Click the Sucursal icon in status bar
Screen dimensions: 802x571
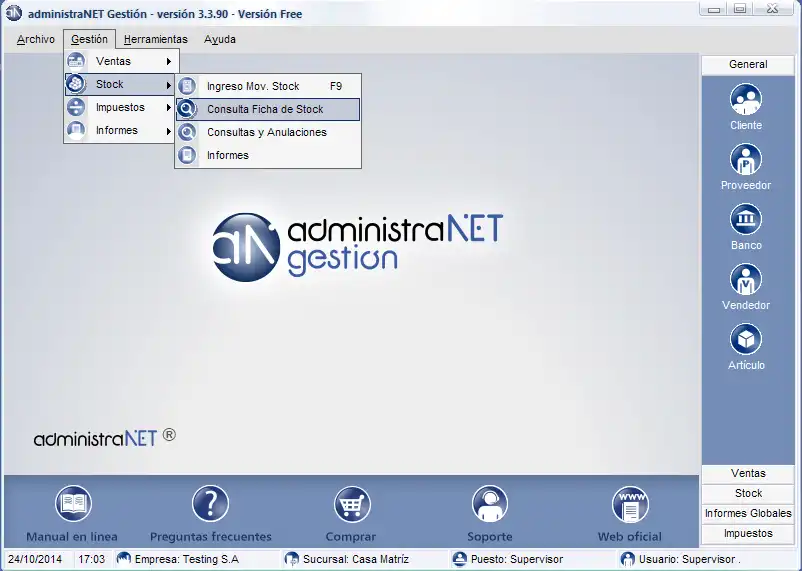click(x=292, y=559)
